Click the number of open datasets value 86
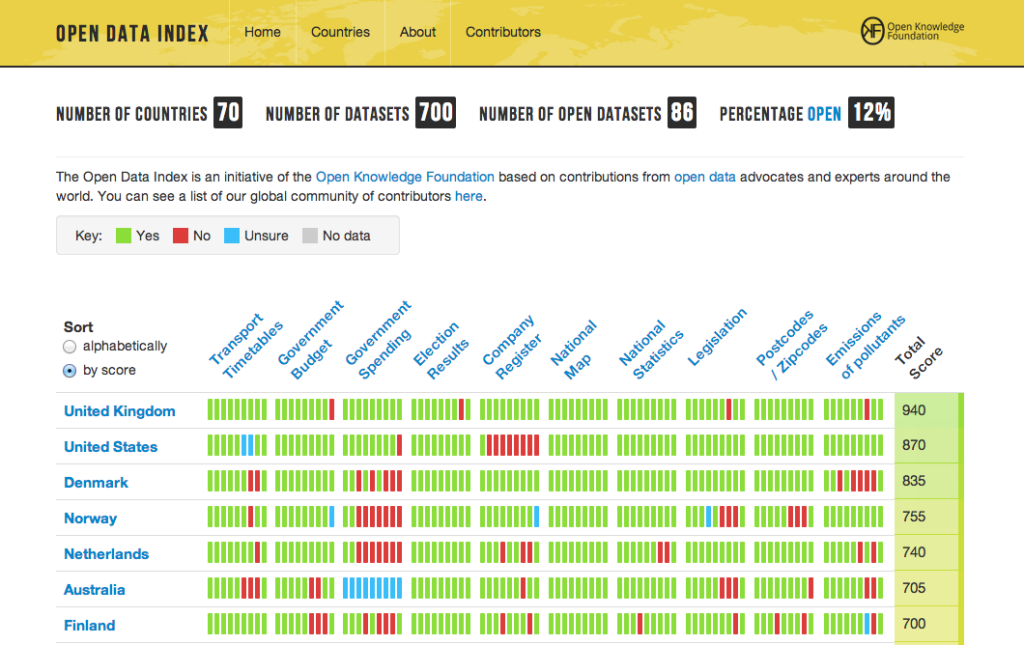Viewport: 1024px width, 645px height. click(682, 112)
